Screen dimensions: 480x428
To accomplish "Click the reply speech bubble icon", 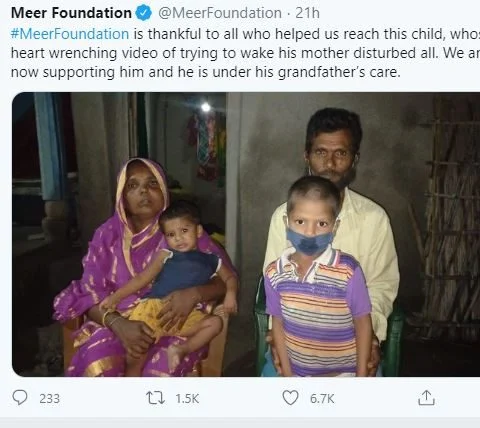I will (x=20, y=398).
